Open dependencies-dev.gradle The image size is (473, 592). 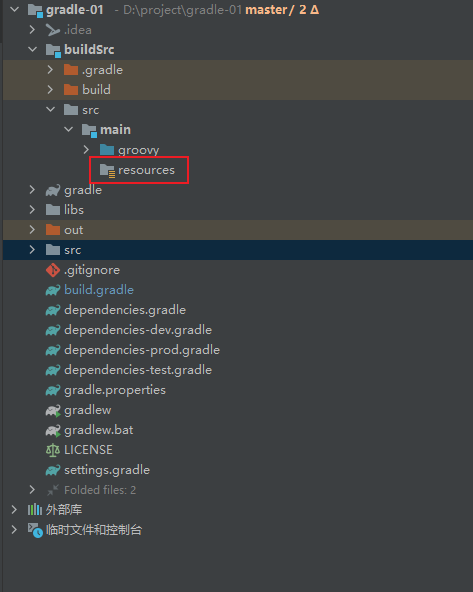(x=138, y=330)
